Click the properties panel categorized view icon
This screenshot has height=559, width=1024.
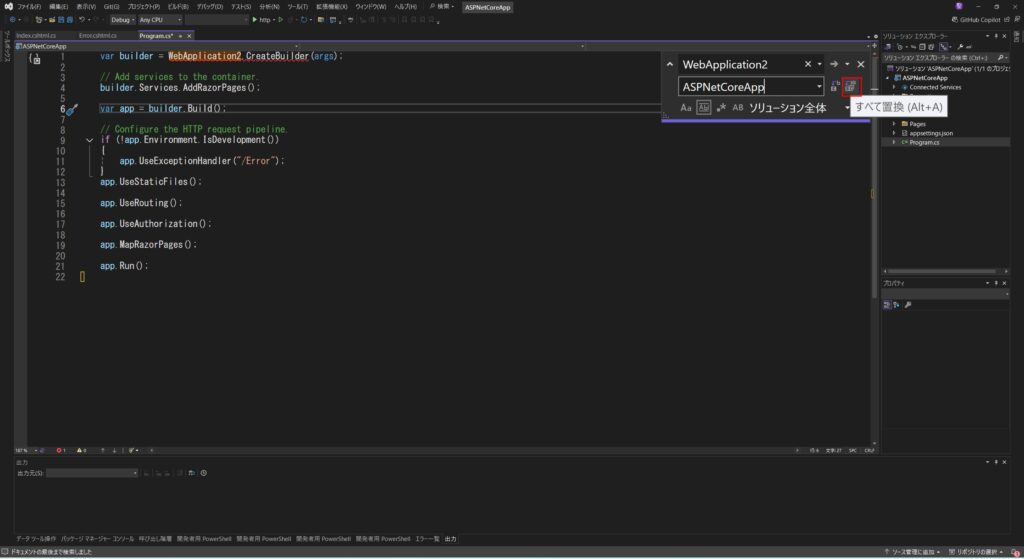point(887,305)
